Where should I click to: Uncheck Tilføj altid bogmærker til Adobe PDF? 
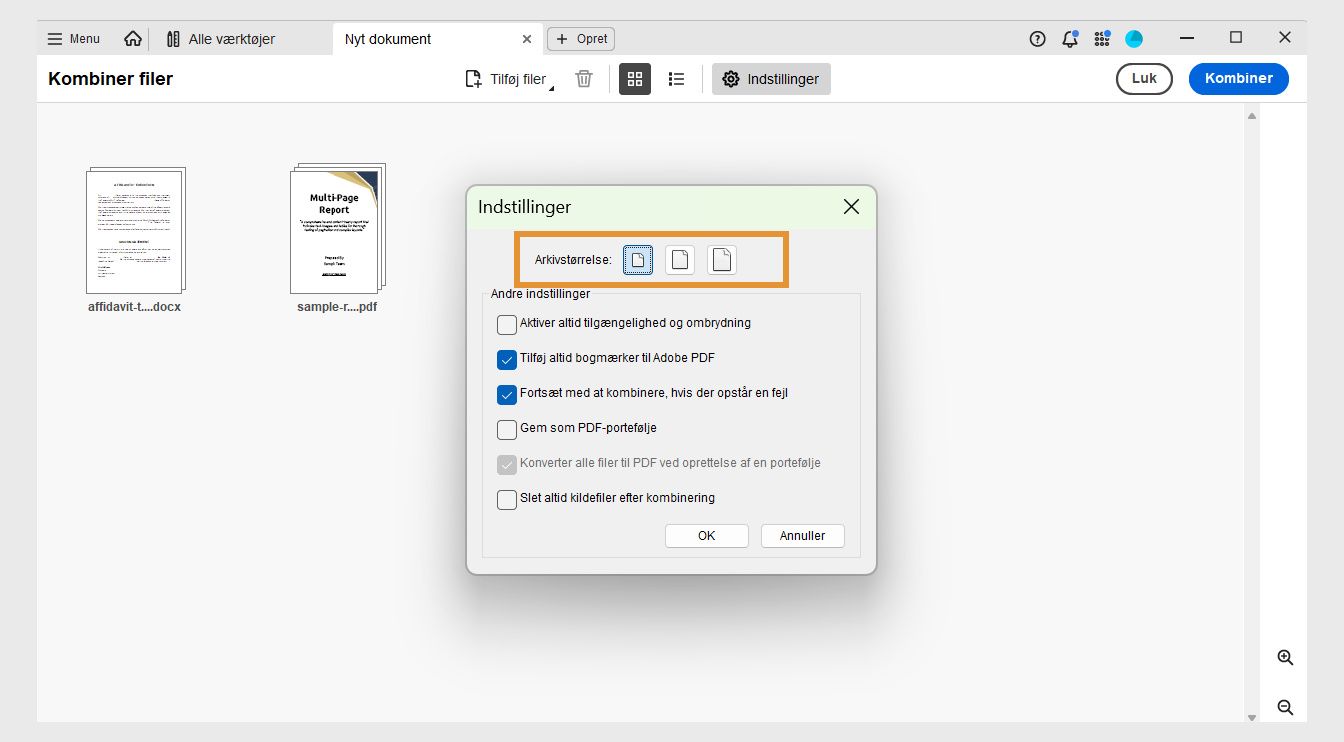coord(507,359)
